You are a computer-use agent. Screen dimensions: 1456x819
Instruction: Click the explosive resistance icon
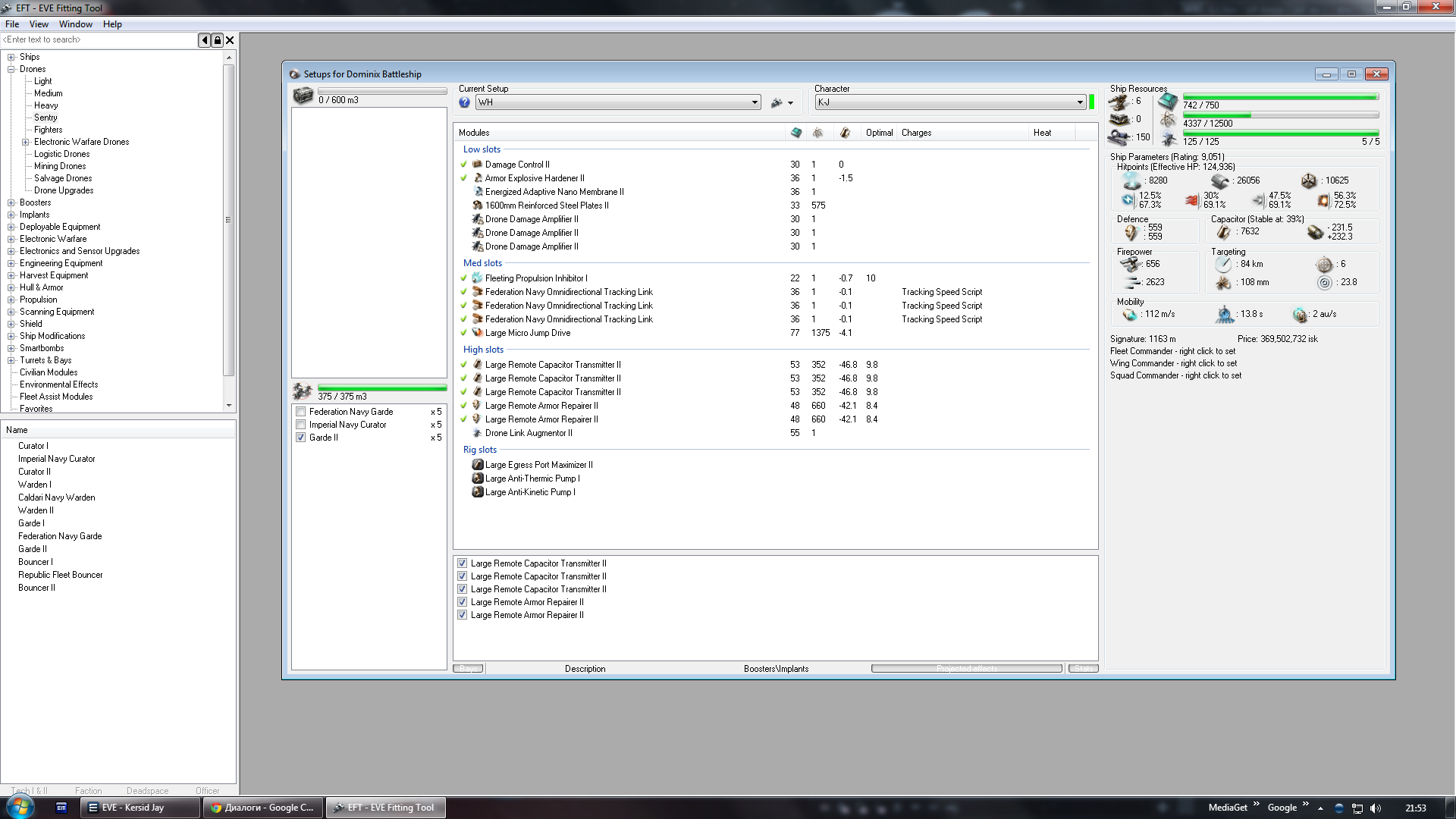click(x=1323, y=200)
